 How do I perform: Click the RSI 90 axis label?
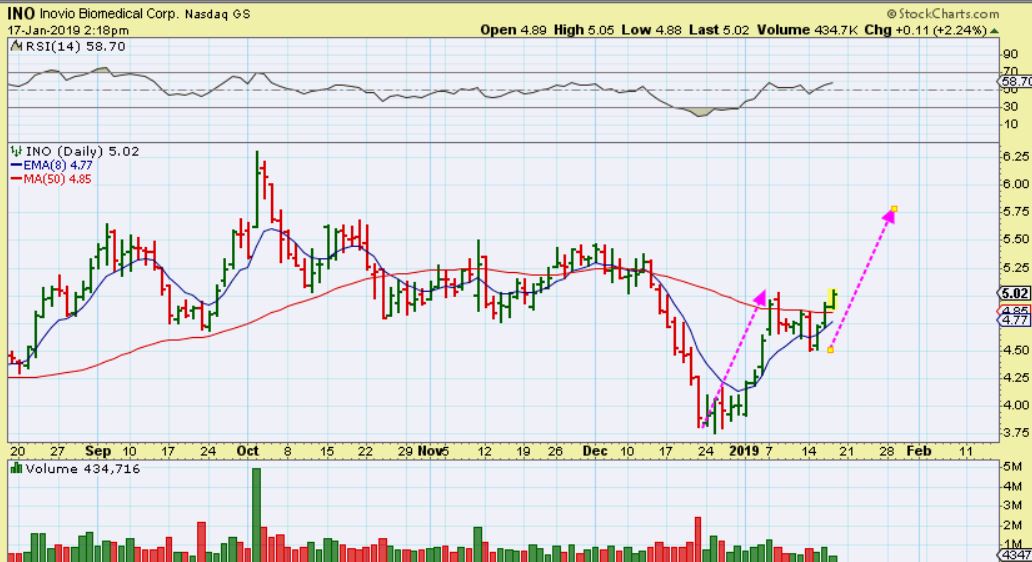coord(1010,54)
